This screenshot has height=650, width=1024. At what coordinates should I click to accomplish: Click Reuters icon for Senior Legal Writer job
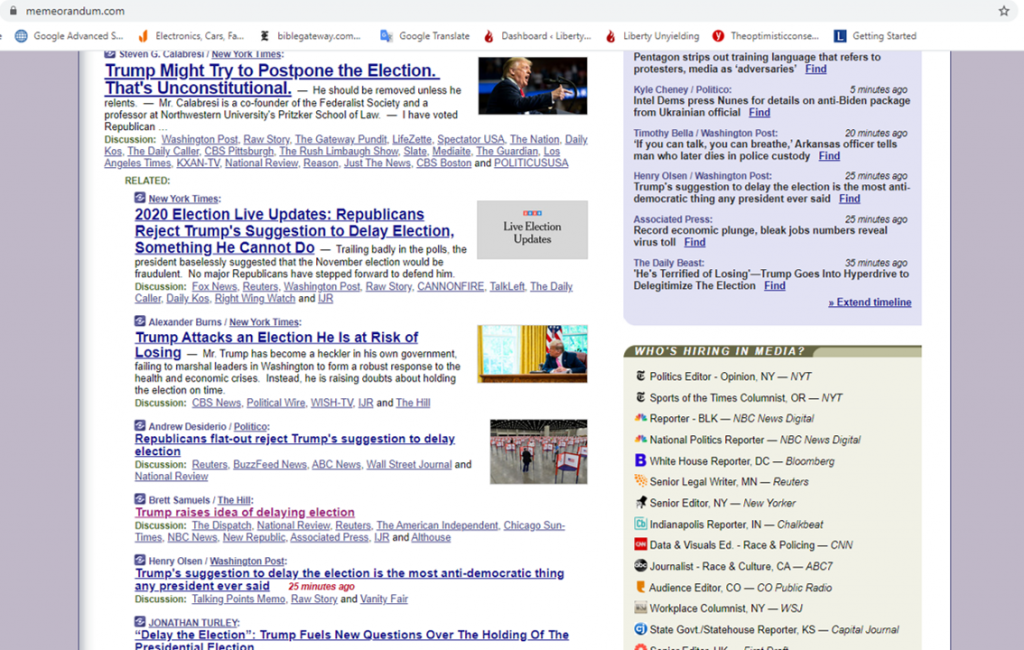coord(641,481)
